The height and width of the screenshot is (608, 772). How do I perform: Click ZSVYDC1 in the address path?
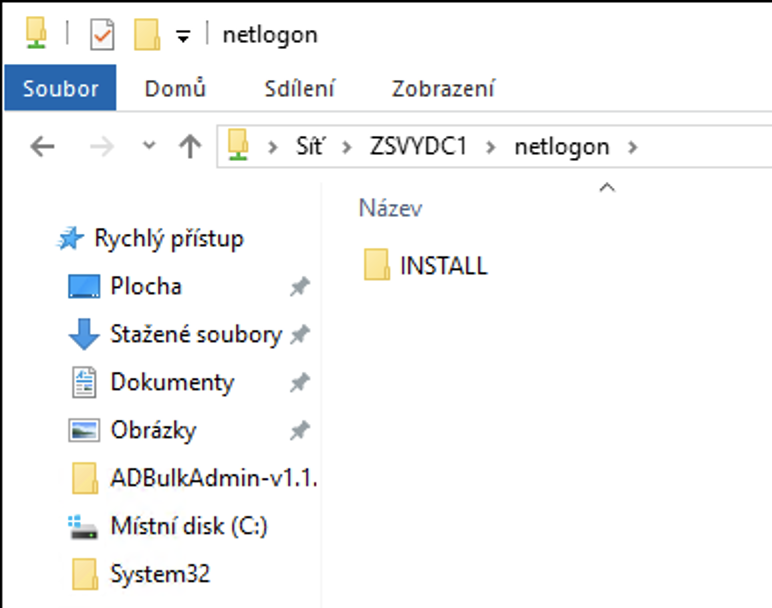click(x=419, y=147)
